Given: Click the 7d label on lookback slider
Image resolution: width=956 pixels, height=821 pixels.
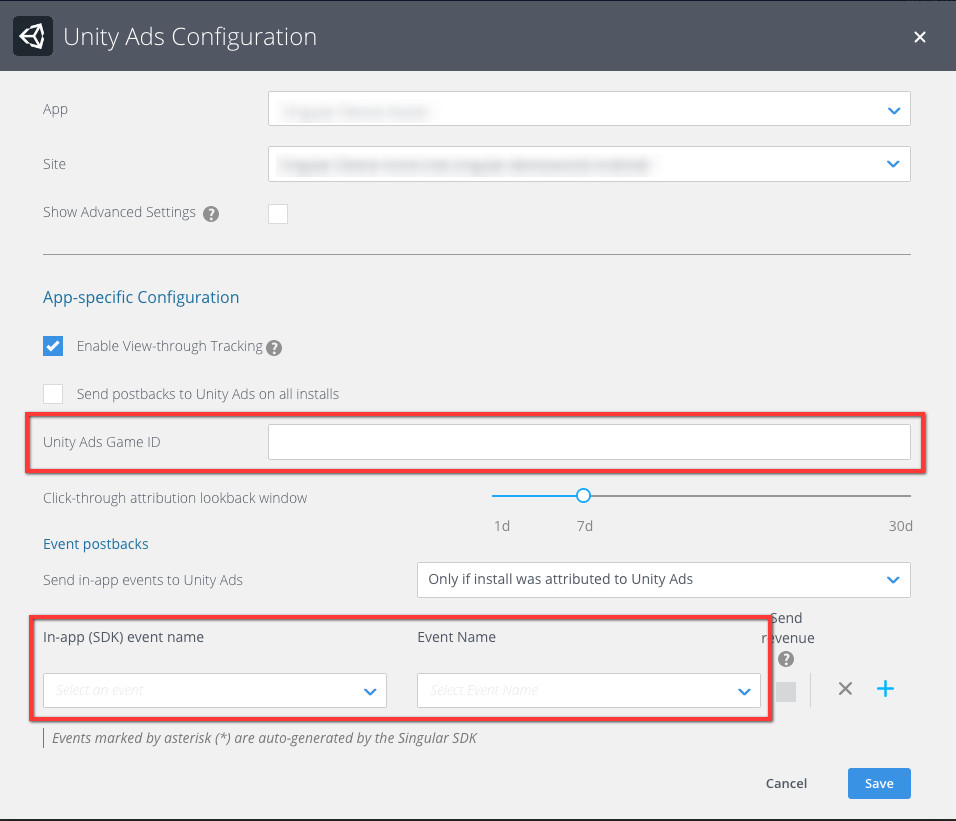Looking at the screenshot, I should 585,526.
